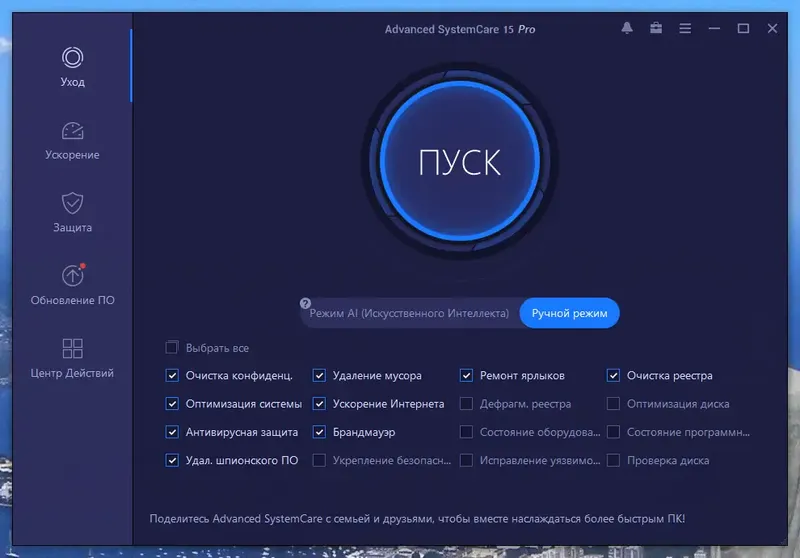Uncheck Антивирусная защита checkbox
The image size is (800, 558).
click(172, 432)
